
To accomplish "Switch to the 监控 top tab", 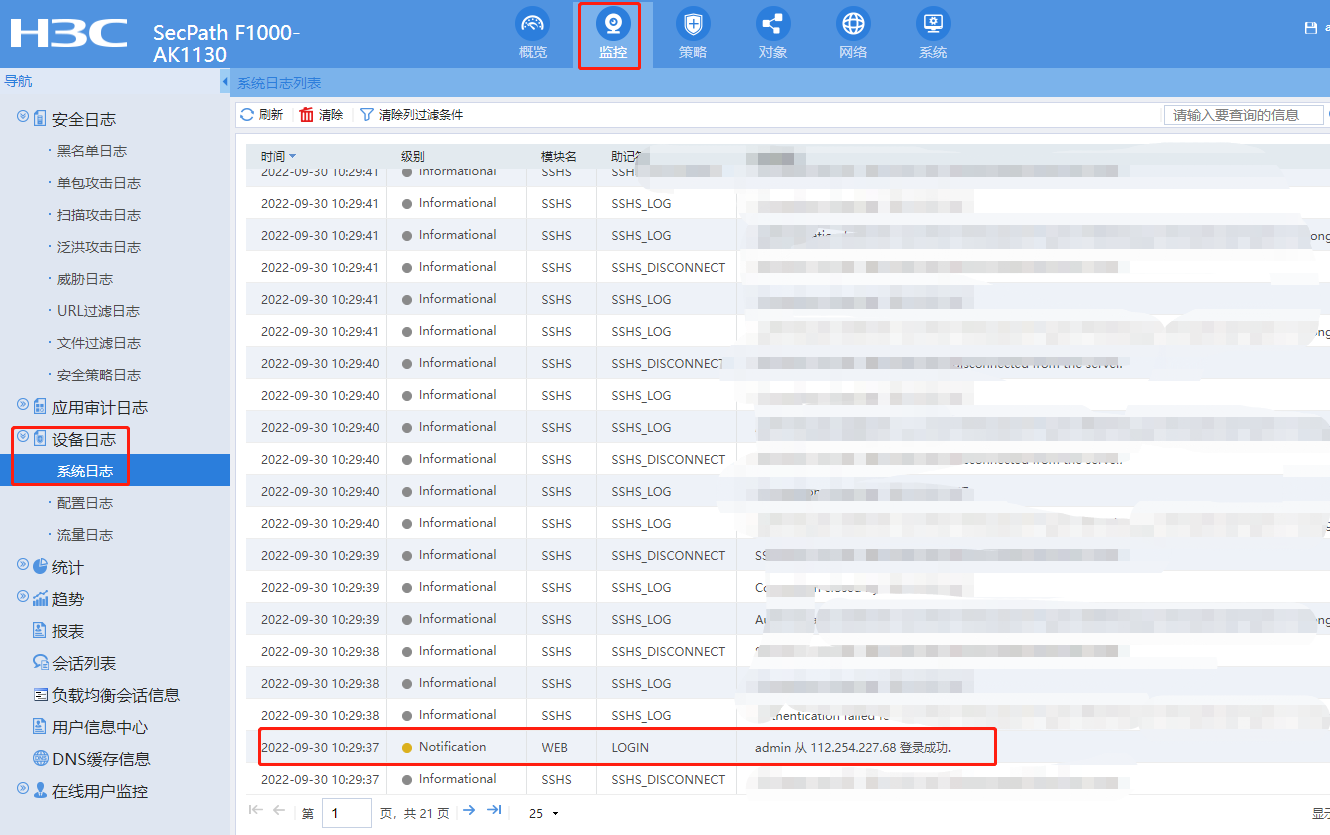I will coord(612,34).
